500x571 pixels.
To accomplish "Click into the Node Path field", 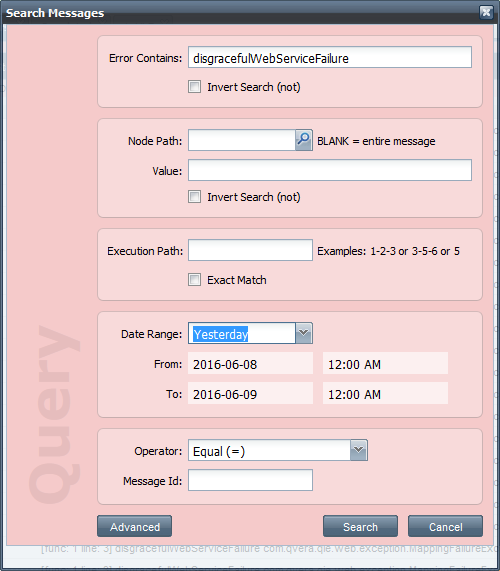I will point(242,140).
